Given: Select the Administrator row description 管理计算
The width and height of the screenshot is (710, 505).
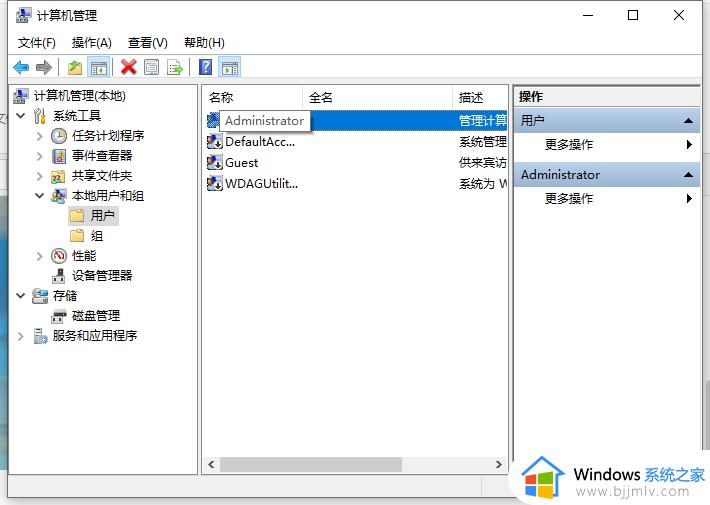Looking at the screenshot, I should click(482, 120).
